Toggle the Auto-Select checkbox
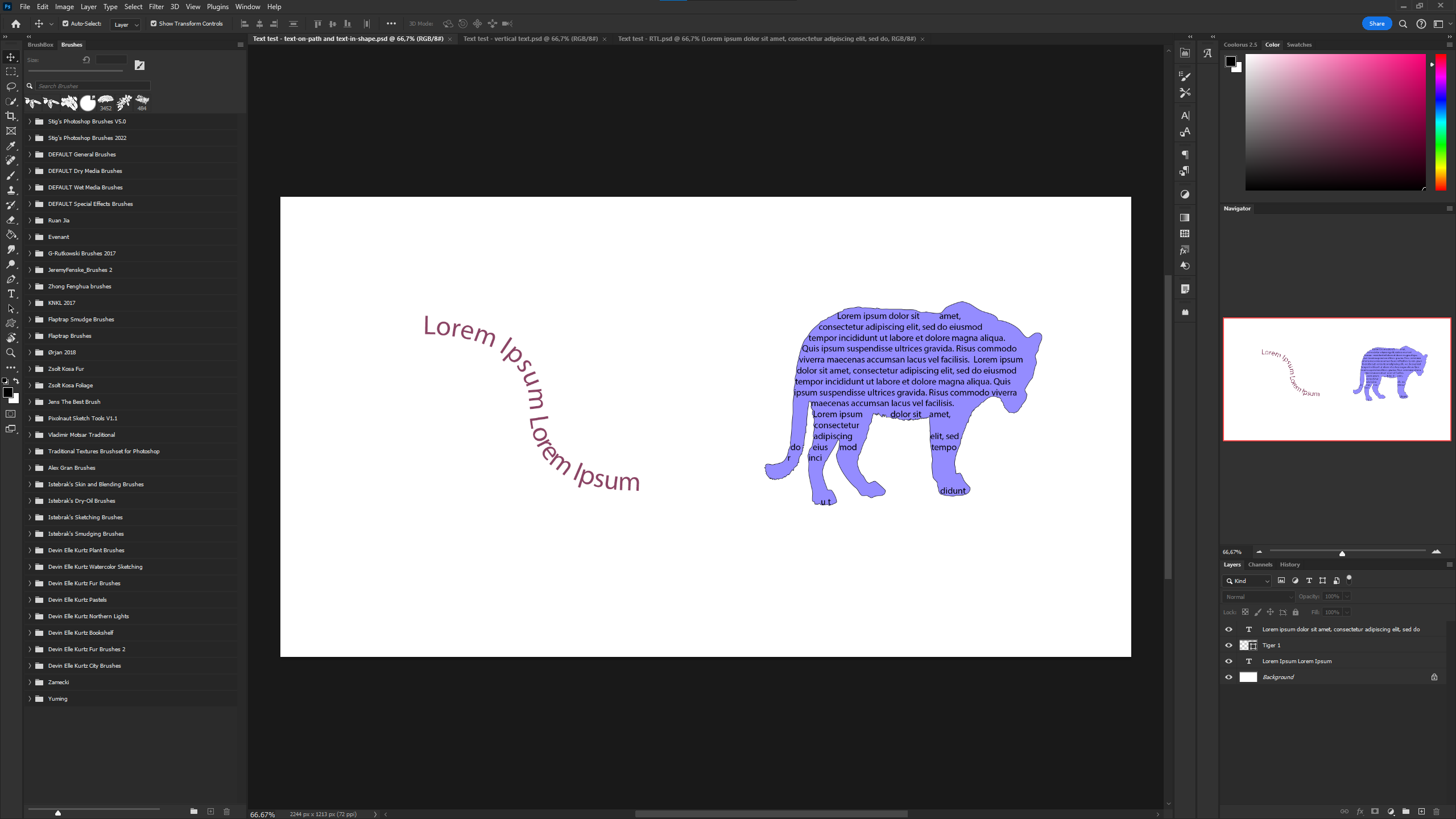This screenshot has width=1456, height=819. click(x=65, y=24)
